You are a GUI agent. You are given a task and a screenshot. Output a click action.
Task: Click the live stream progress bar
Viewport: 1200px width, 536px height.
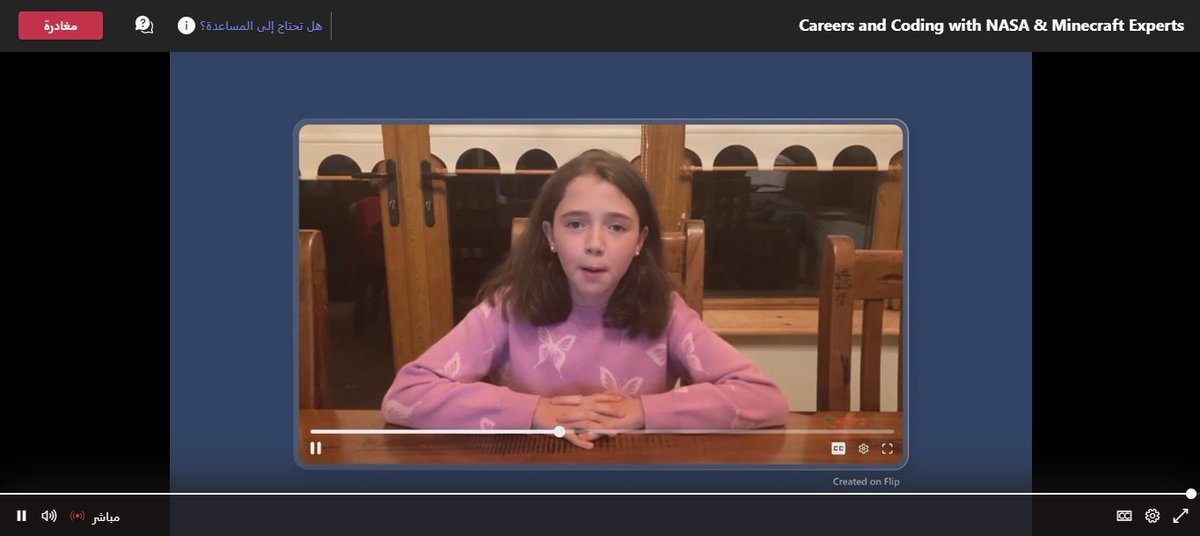(598, 493)
